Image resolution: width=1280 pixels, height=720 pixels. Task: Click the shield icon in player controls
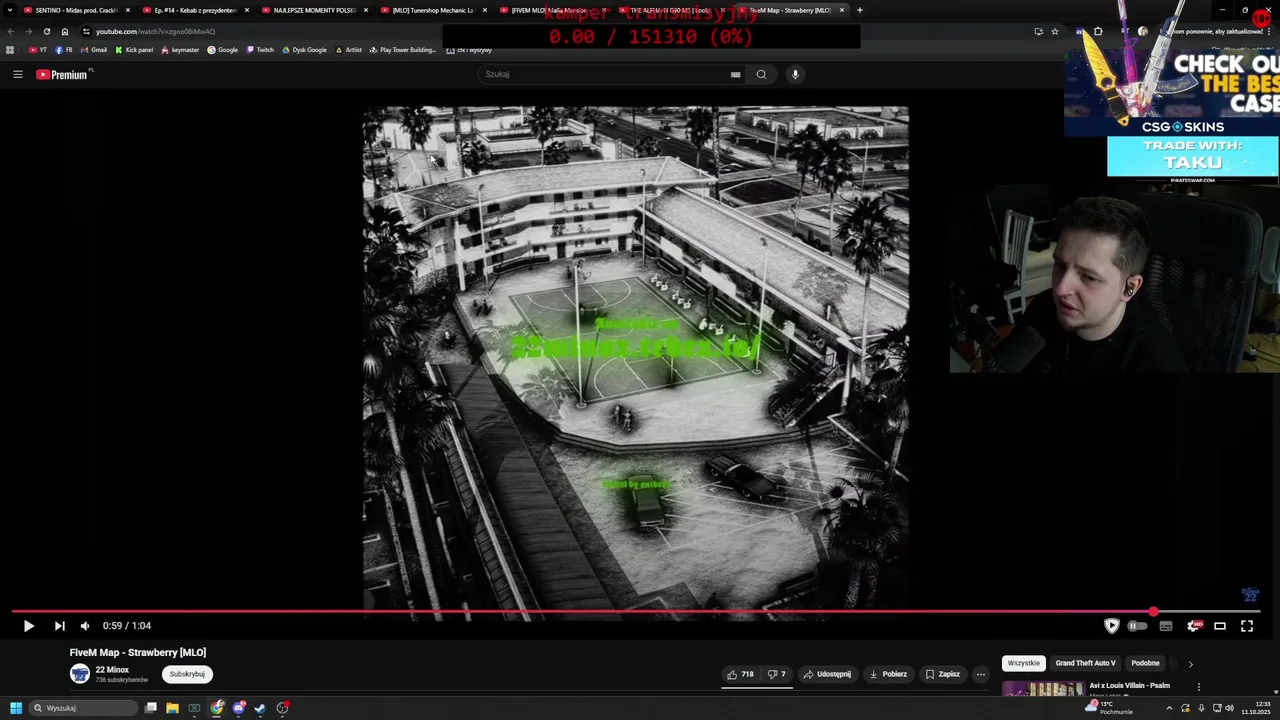[1111, 626]
